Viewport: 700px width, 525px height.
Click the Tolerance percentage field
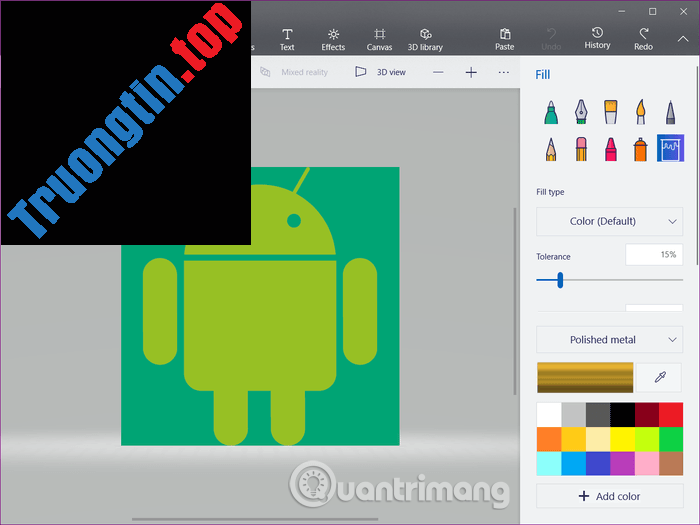point(654,254)
